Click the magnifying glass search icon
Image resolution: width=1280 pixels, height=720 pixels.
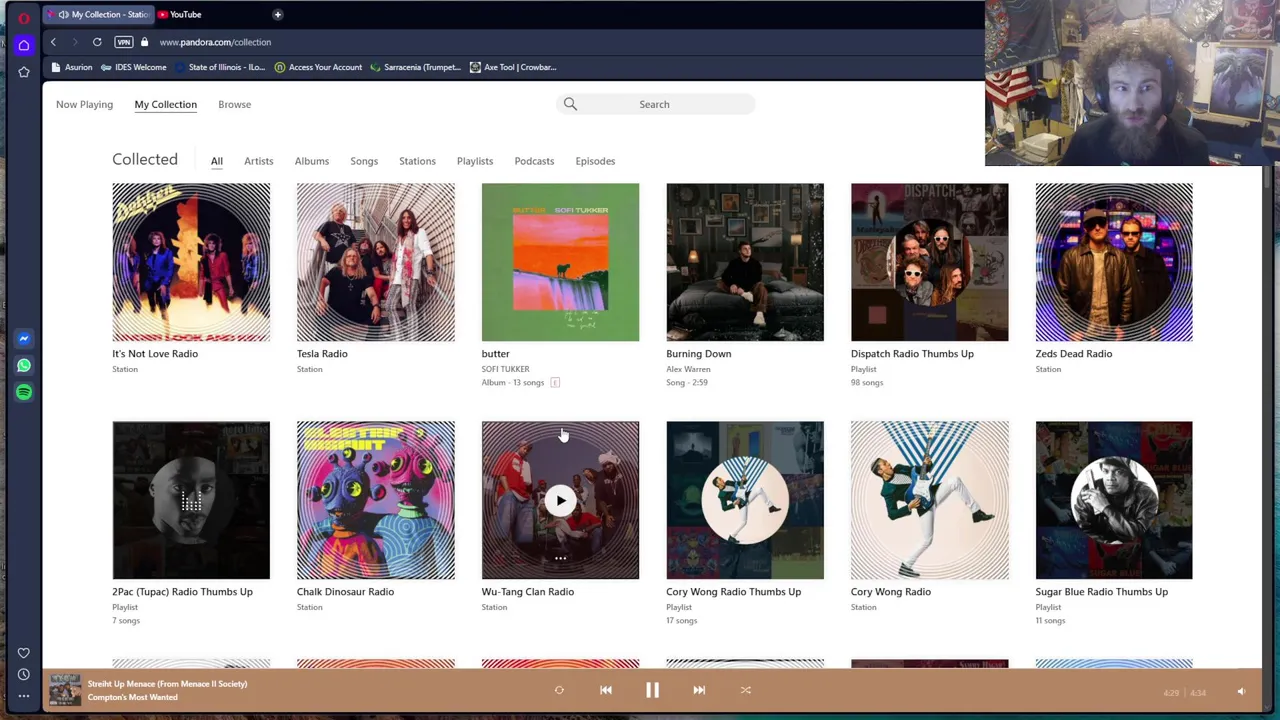click(x=570, y=104)
